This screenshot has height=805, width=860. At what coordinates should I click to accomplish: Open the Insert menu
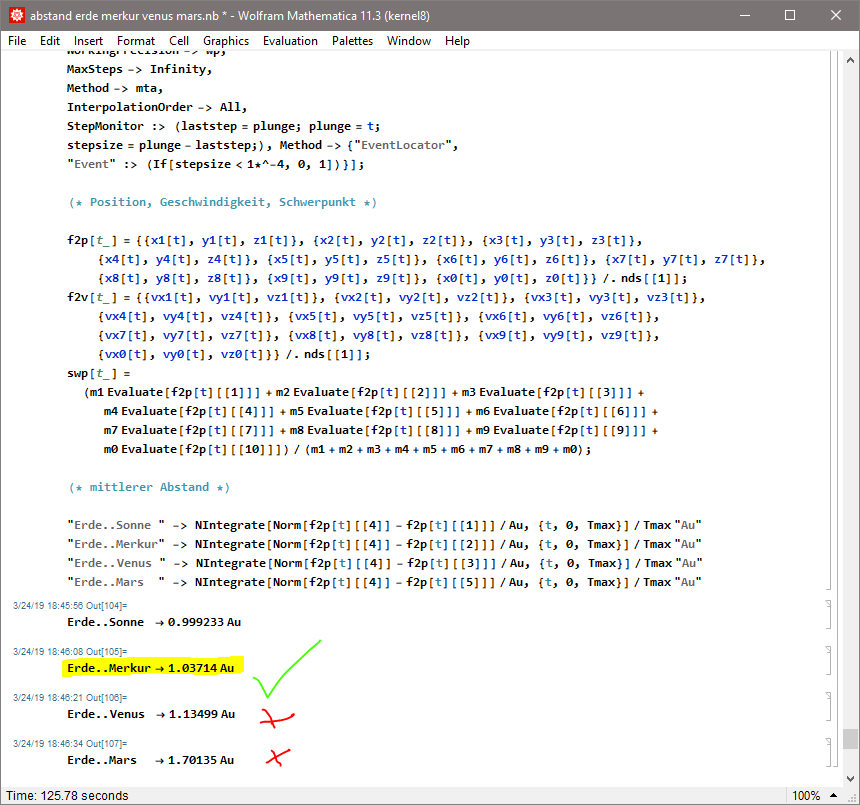click(88, 41)
